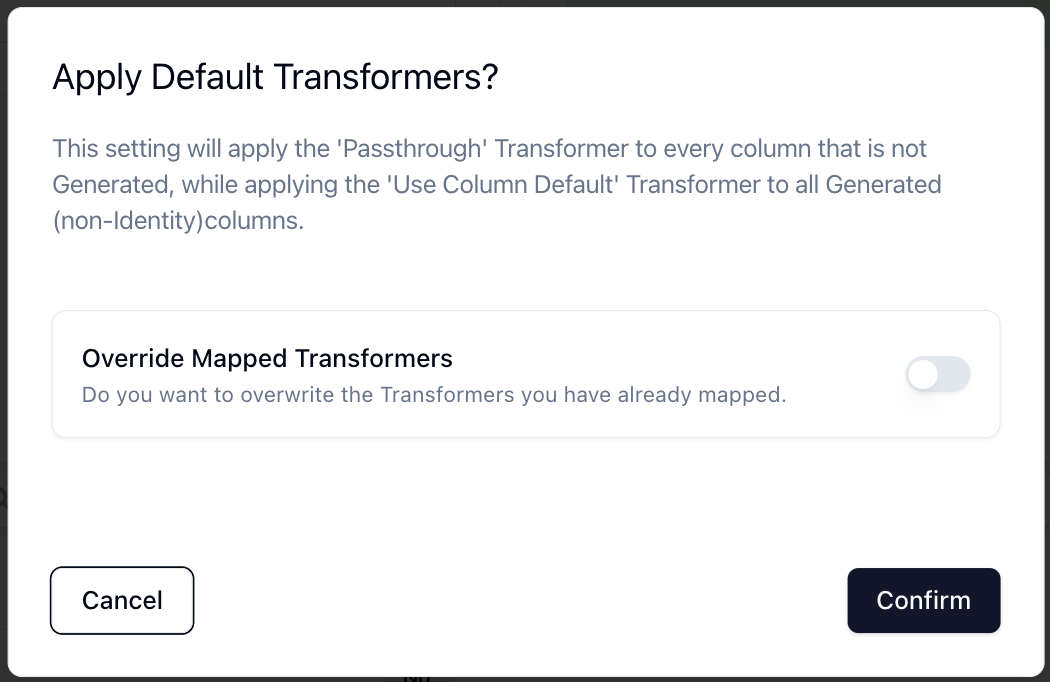This screenshot has height=682, width=1050.
Task: Confirm applying default transformers
Action: coord(923,600)
